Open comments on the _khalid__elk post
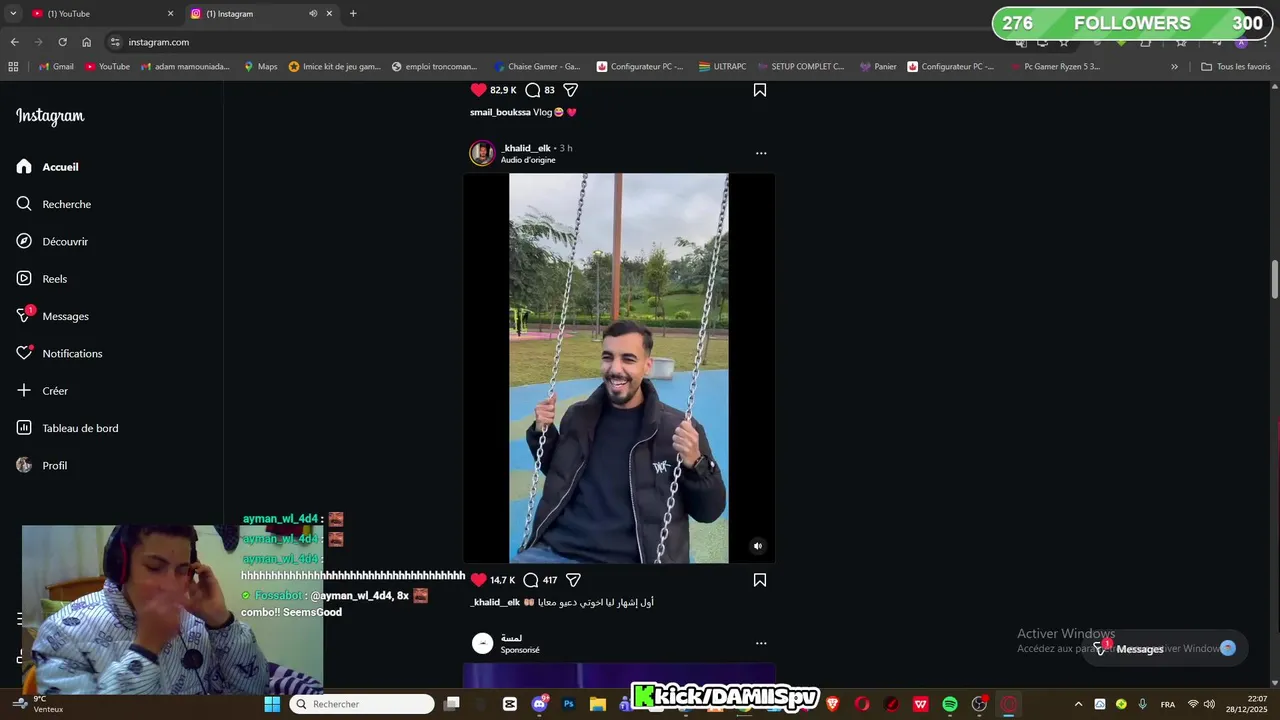 [532, 580]
